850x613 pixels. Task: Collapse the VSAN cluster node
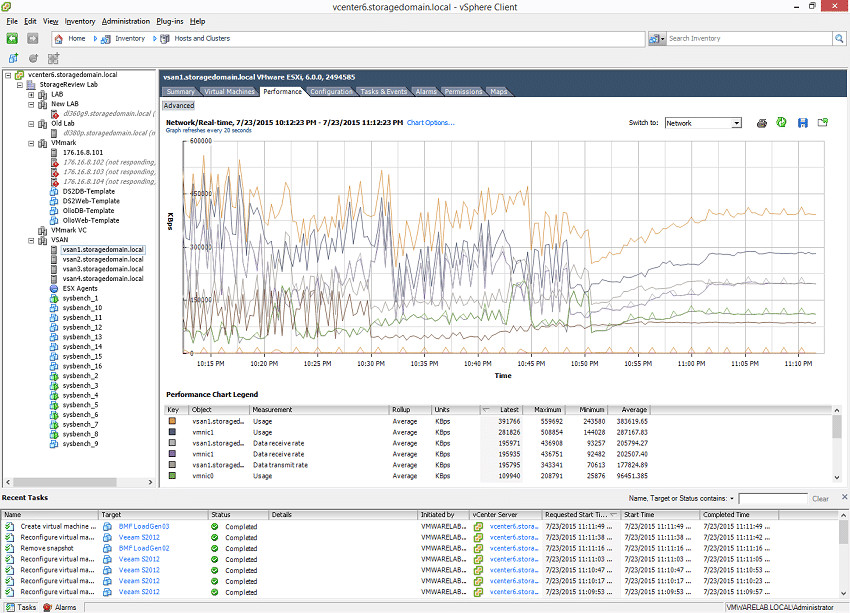tap(31, 240)
